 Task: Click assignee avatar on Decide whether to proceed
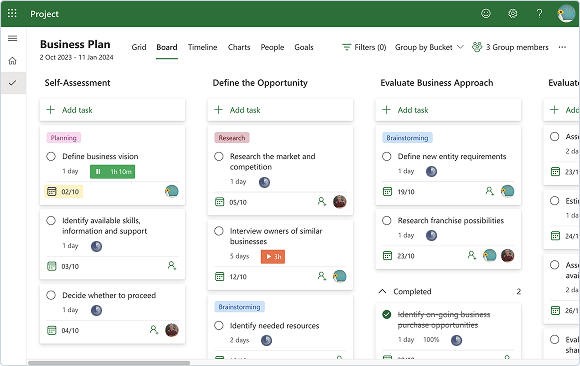[172, 330]
